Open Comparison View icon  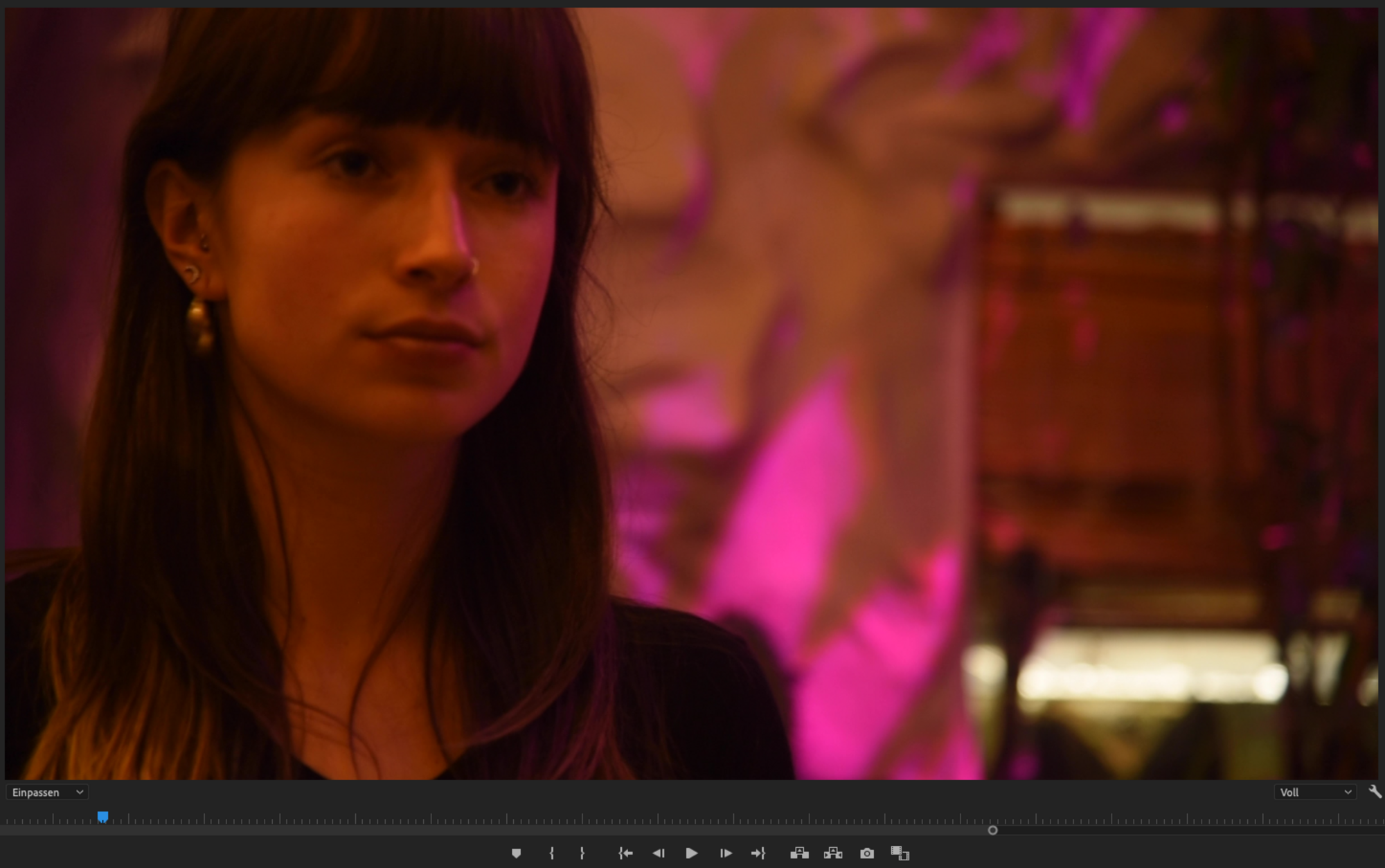tap(900, 853)
